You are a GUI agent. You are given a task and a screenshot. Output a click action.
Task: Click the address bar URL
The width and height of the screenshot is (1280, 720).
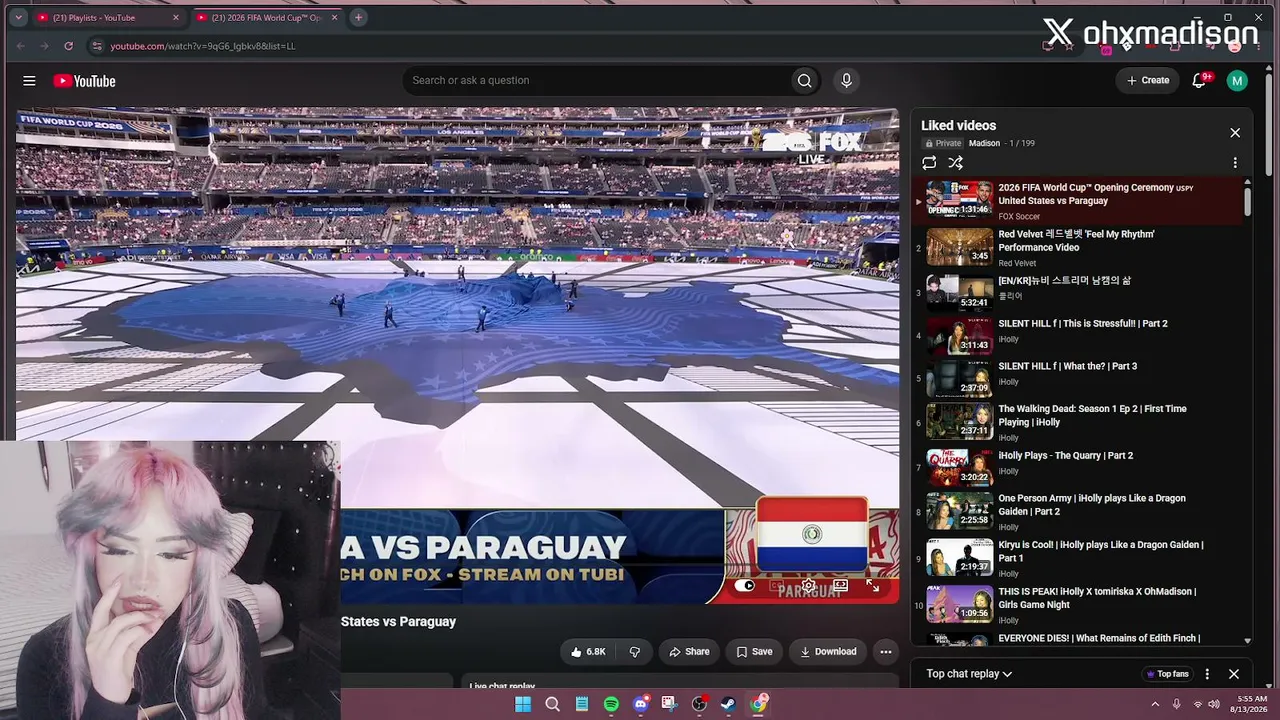point(203,46)
